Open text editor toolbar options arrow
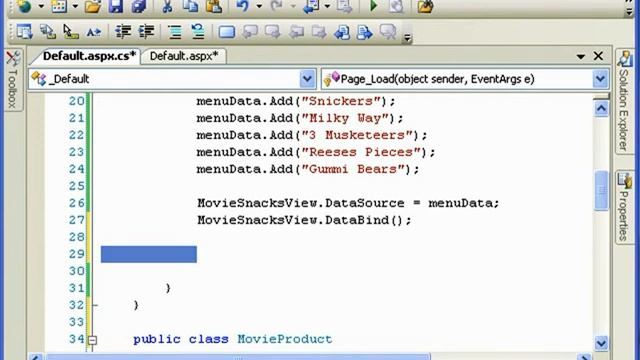The height and width of the screenshot is (360, 640). click(407, 38)
